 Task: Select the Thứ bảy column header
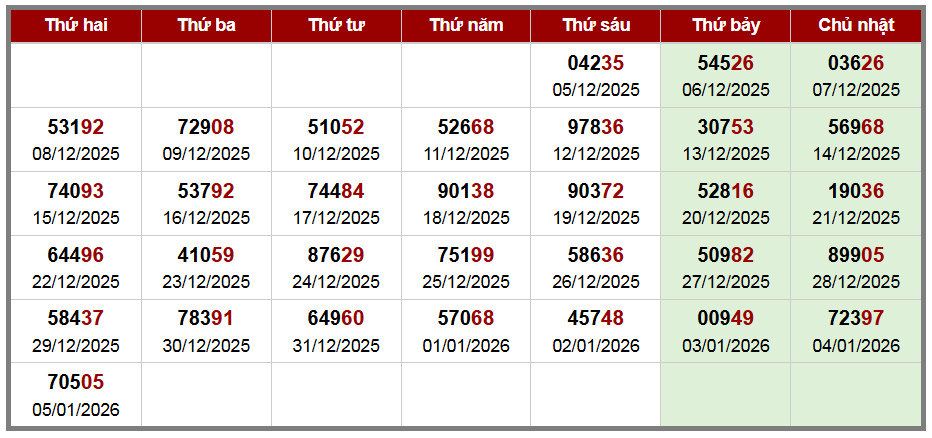point(725,26)
